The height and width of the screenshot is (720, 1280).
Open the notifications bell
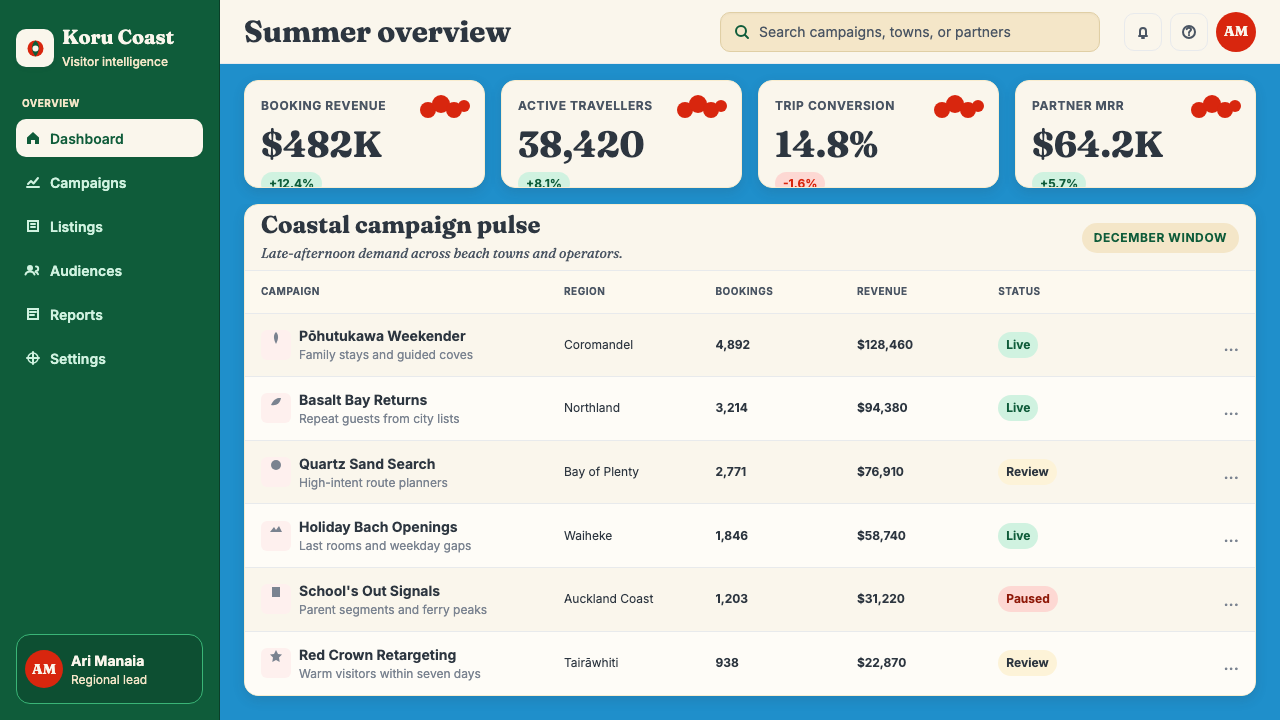click(1143, 32)
